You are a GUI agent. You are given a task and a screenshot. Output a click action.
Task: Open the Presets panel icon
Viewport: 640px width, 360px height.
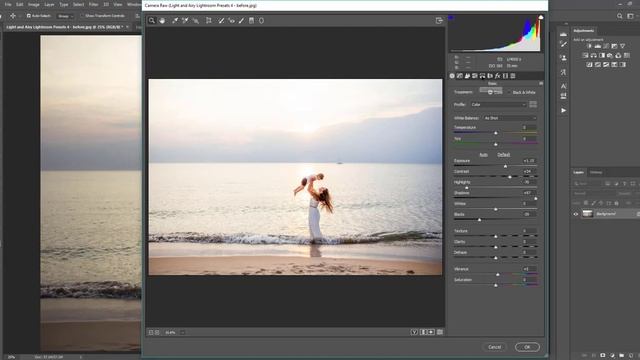tap(513, 76)
